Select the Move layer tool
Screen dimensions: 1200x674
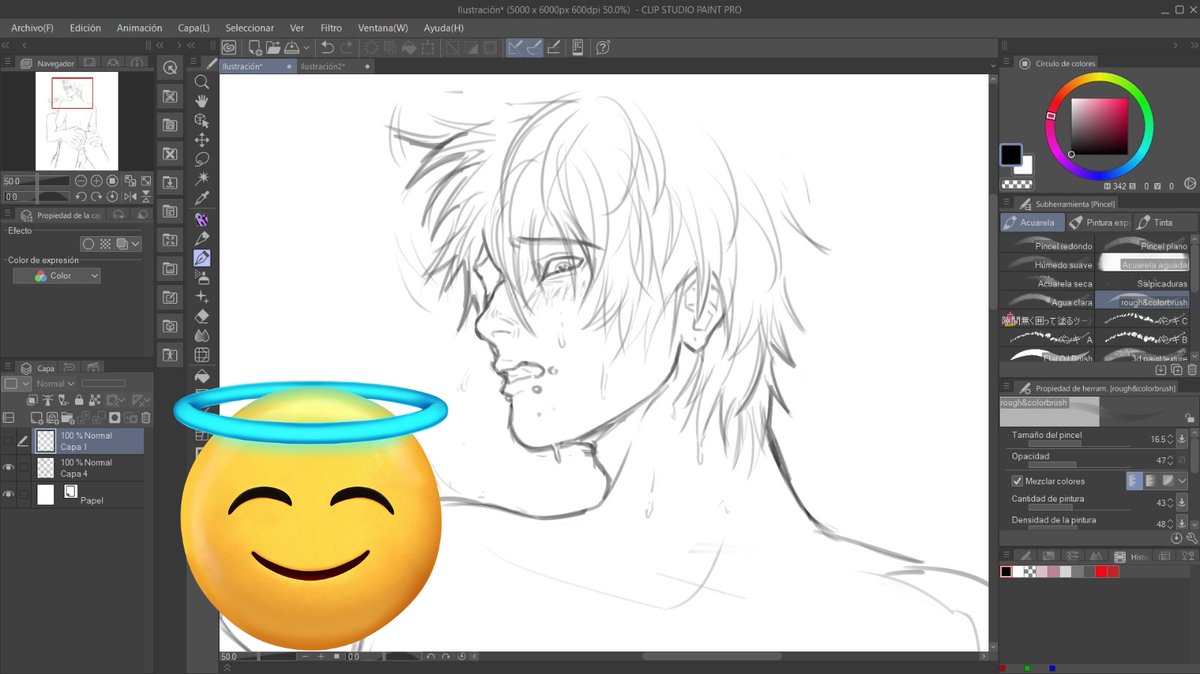202,140
